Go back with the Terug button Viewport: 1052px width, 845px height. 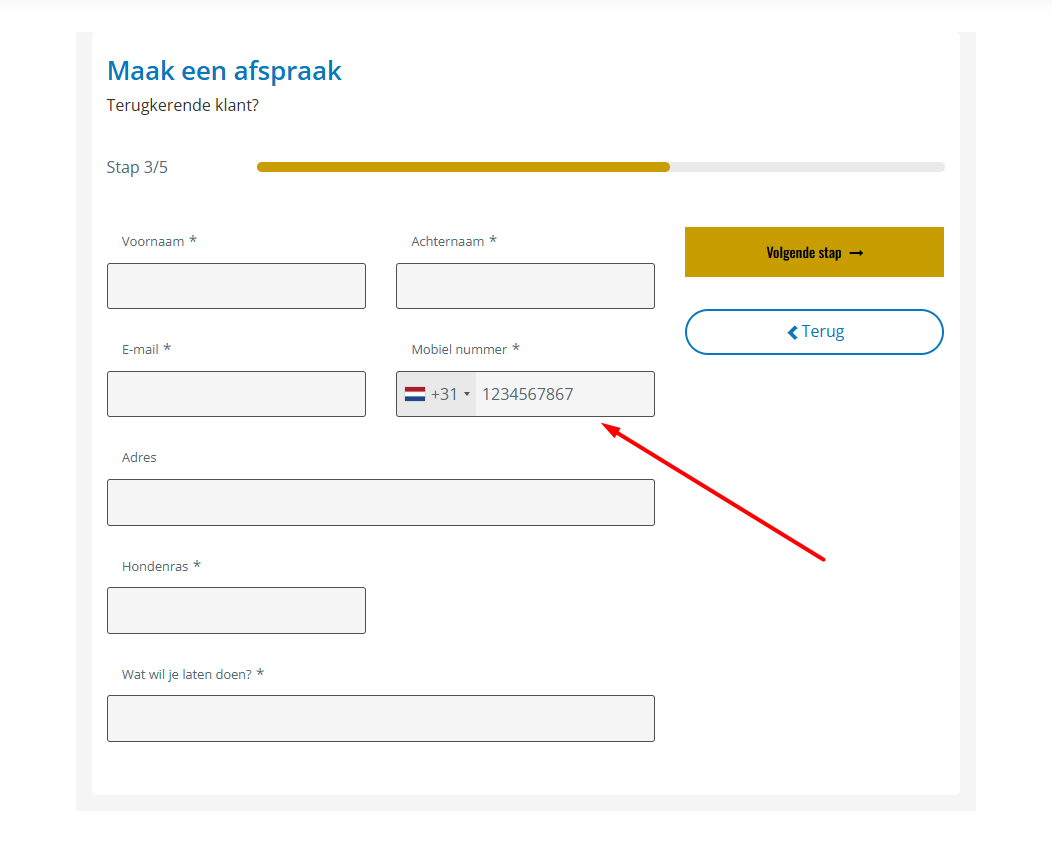[814, 332]
